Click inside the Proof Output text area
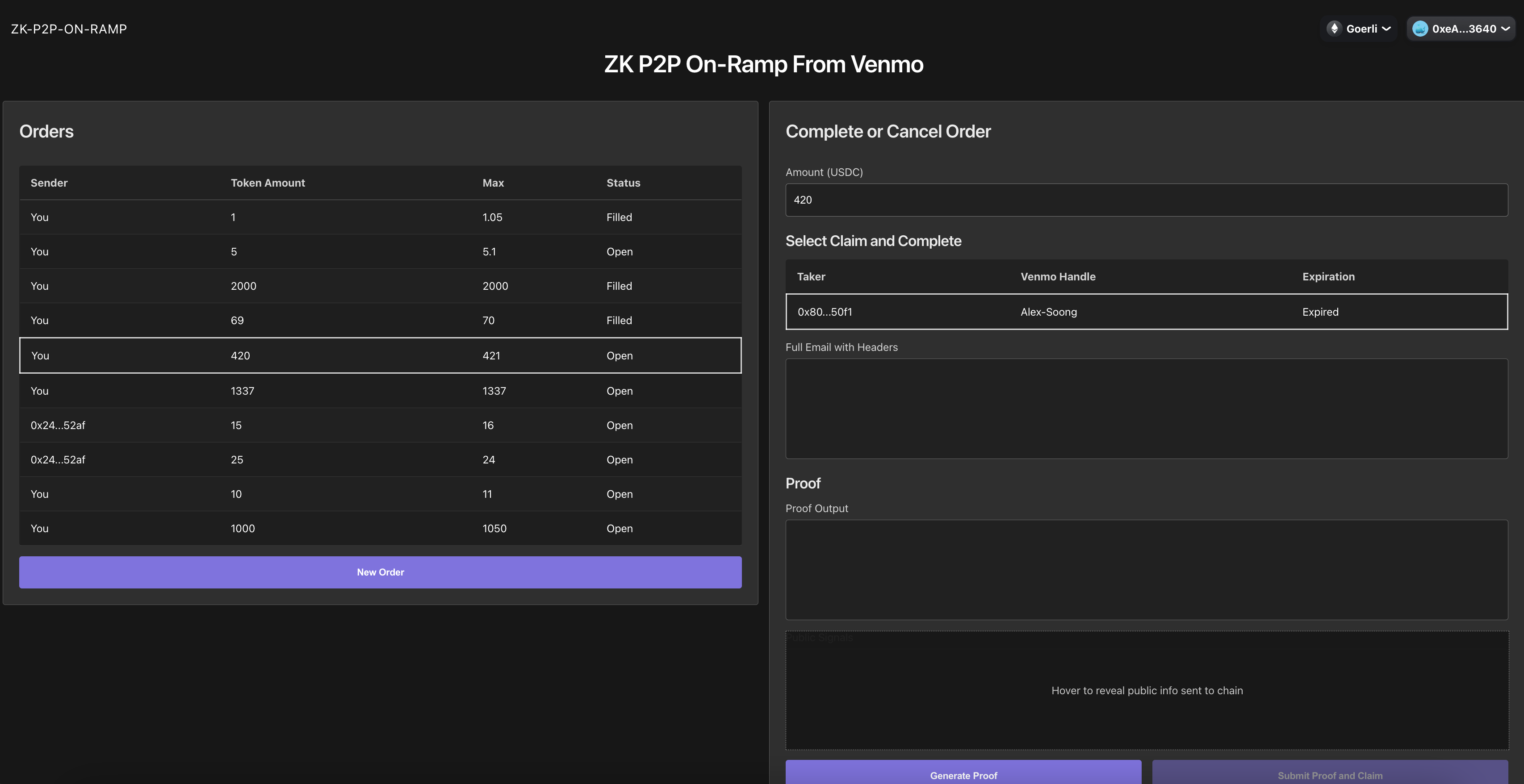 tap(1146, 569)
